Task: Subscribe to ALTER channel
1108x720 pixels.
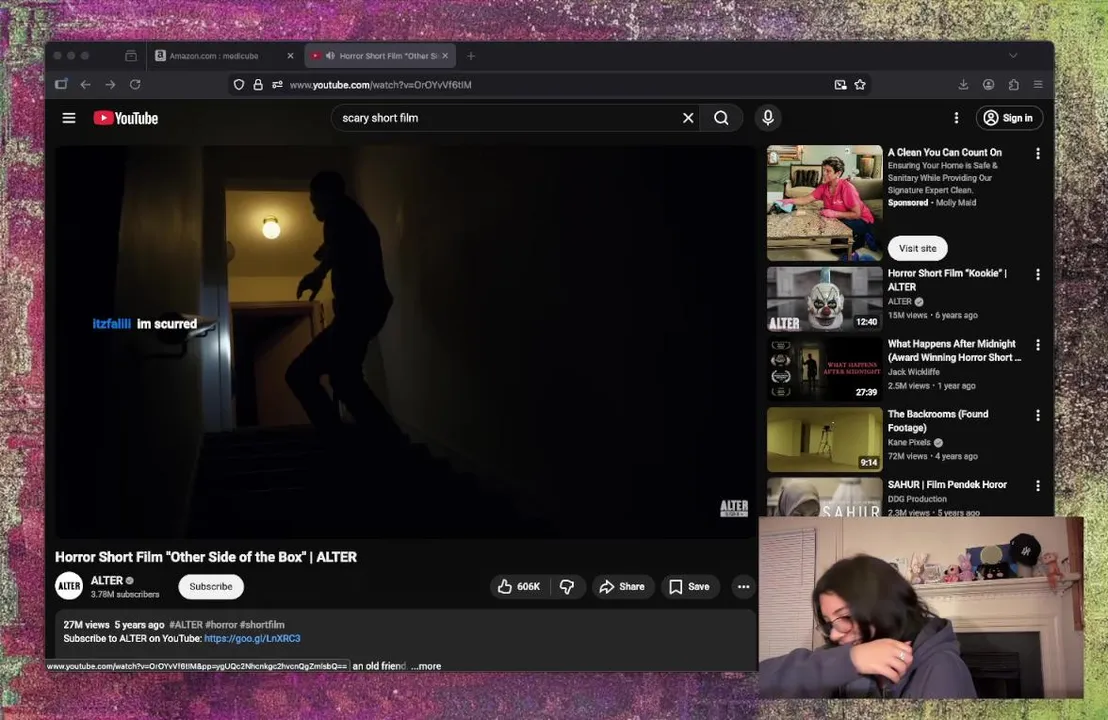Action: (211, 586)
